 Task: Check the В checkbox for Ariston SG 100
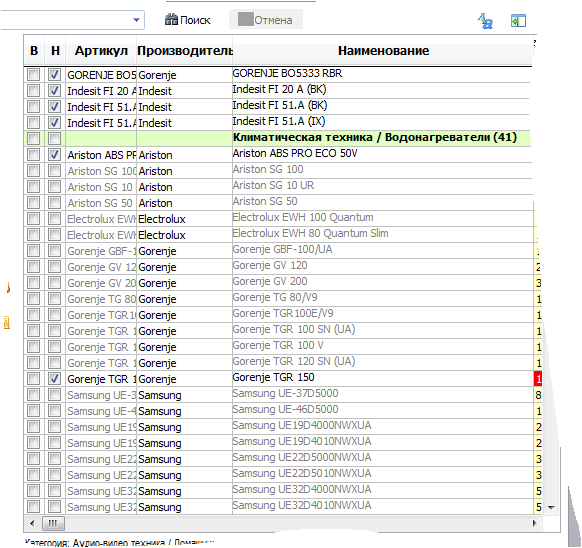click(x=33, y=171)
